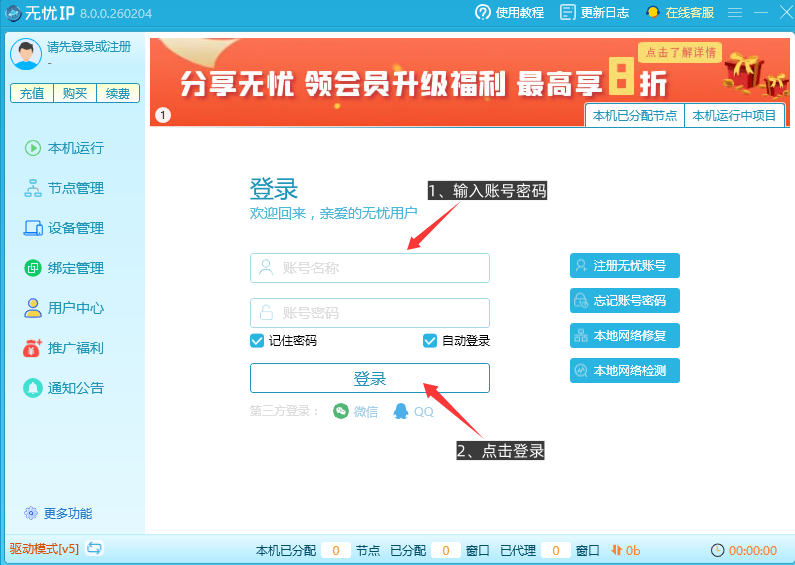
Task: Contact 在线客服 online support
Action: click(x=680, y=12)
